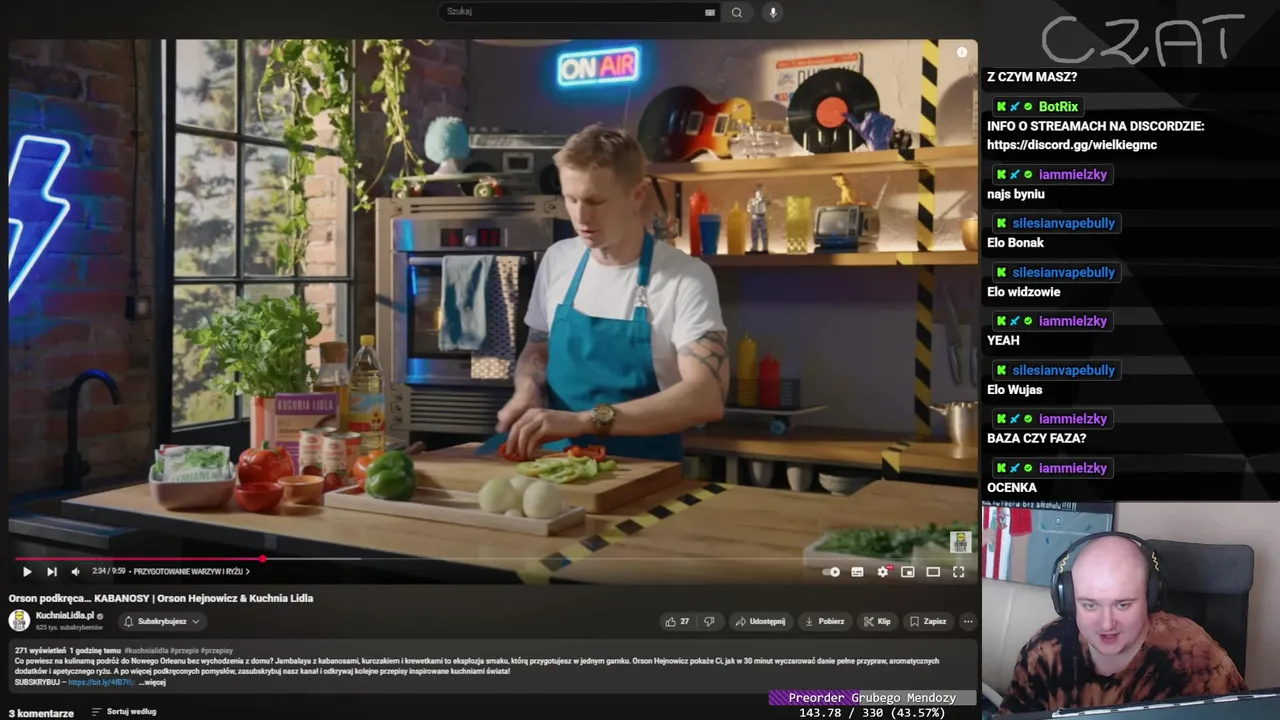
Task: Click silesianvapebully above 'Elo Wujas'
Action: click(x=1063, y=370)
